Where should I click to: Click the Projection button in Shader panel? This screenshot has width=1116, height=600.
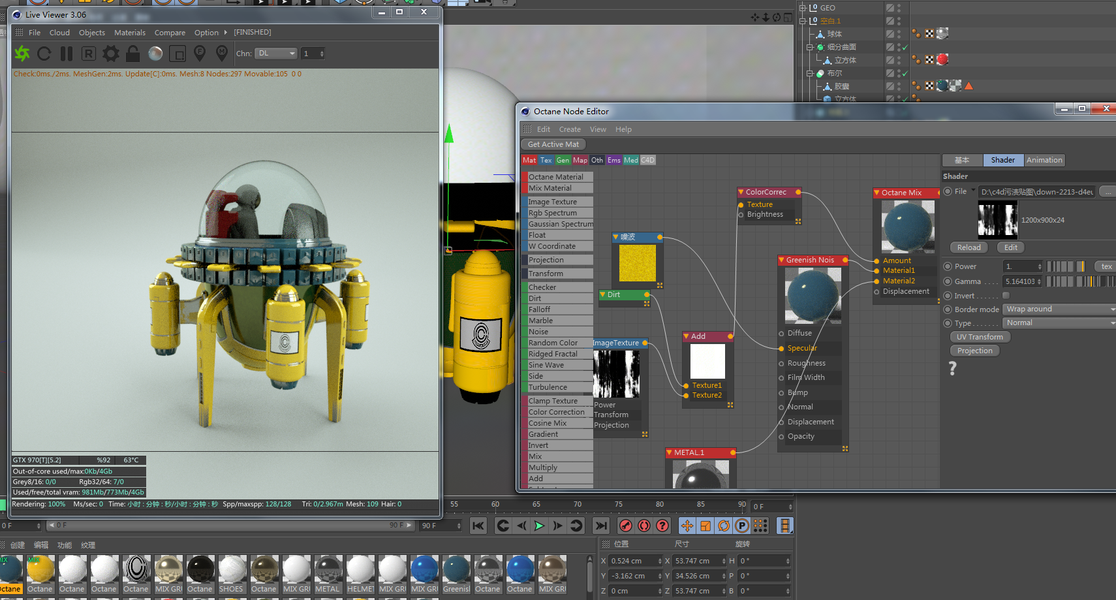point(974,351)
